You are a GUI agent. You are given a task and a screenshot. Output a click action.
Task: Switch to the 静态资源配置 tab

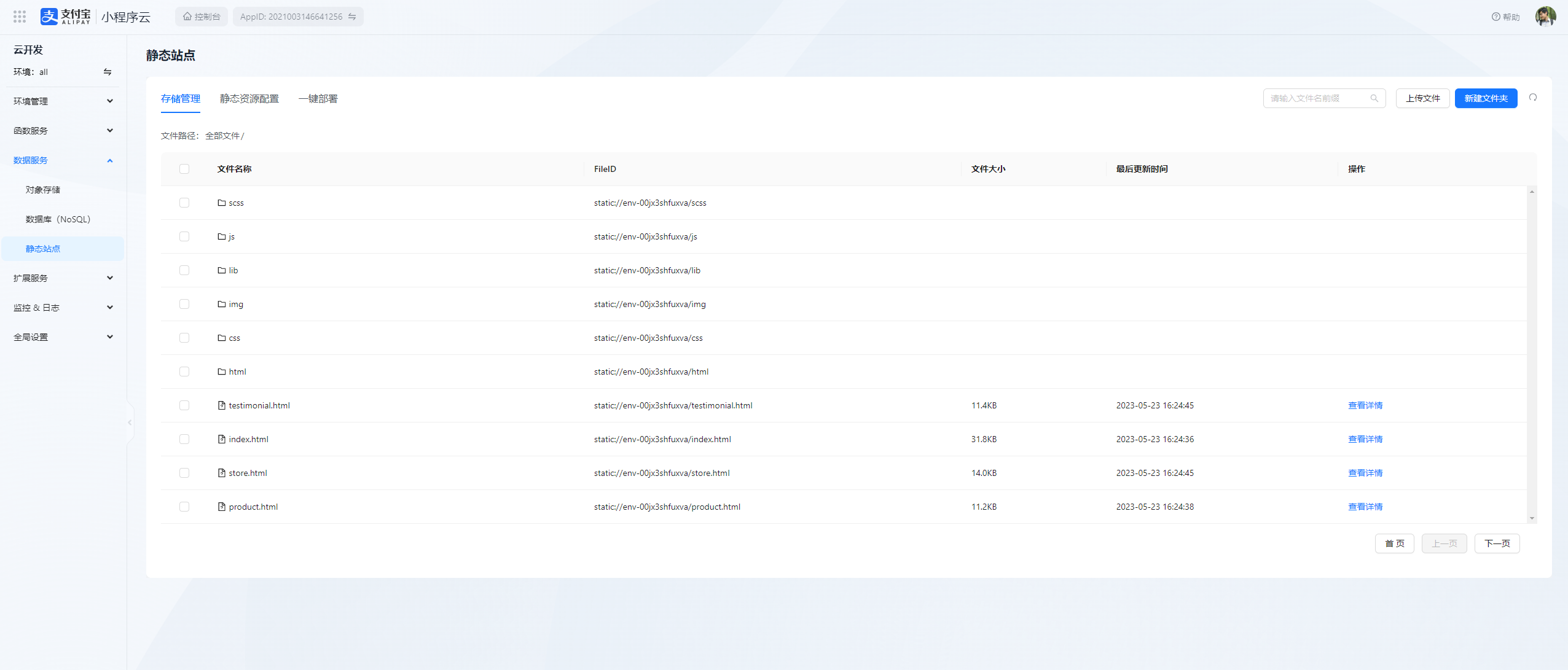249,99
